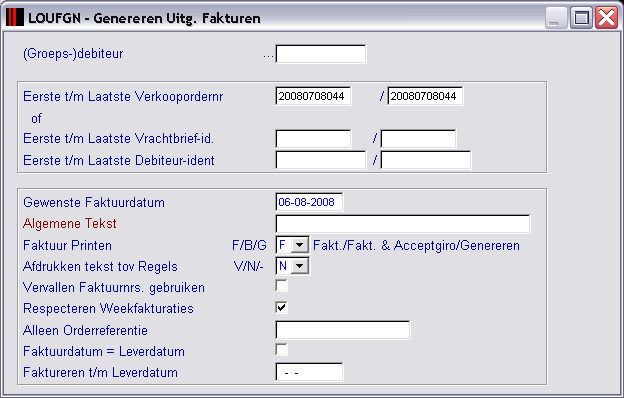
Task: Focus the last Debiteur-ident field
Action: (x=426, y=160)
